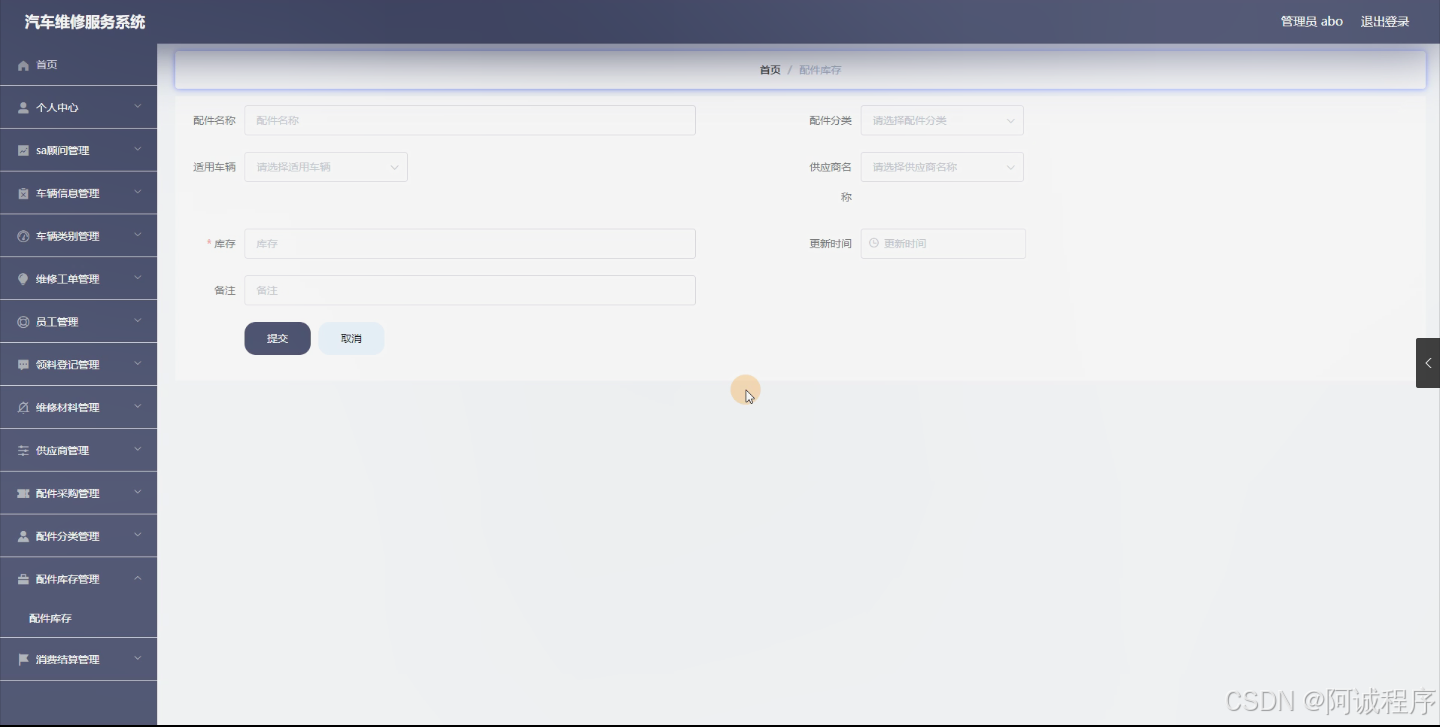Open the 配件采购管理 menu

(x=78, y=494)
